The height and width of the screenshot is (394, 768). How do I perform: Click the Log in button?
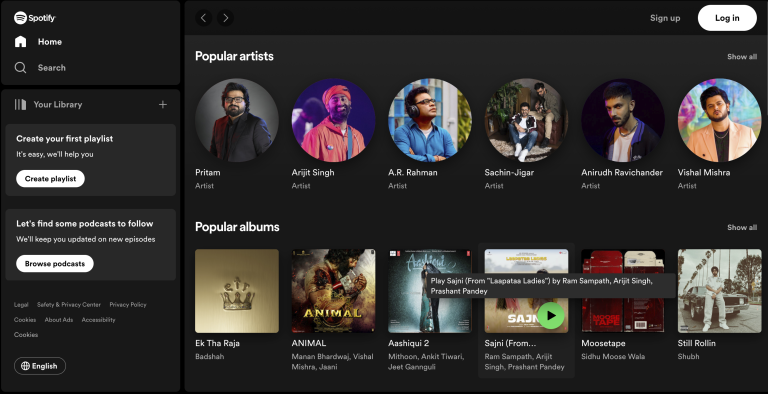tap(727, 18)
